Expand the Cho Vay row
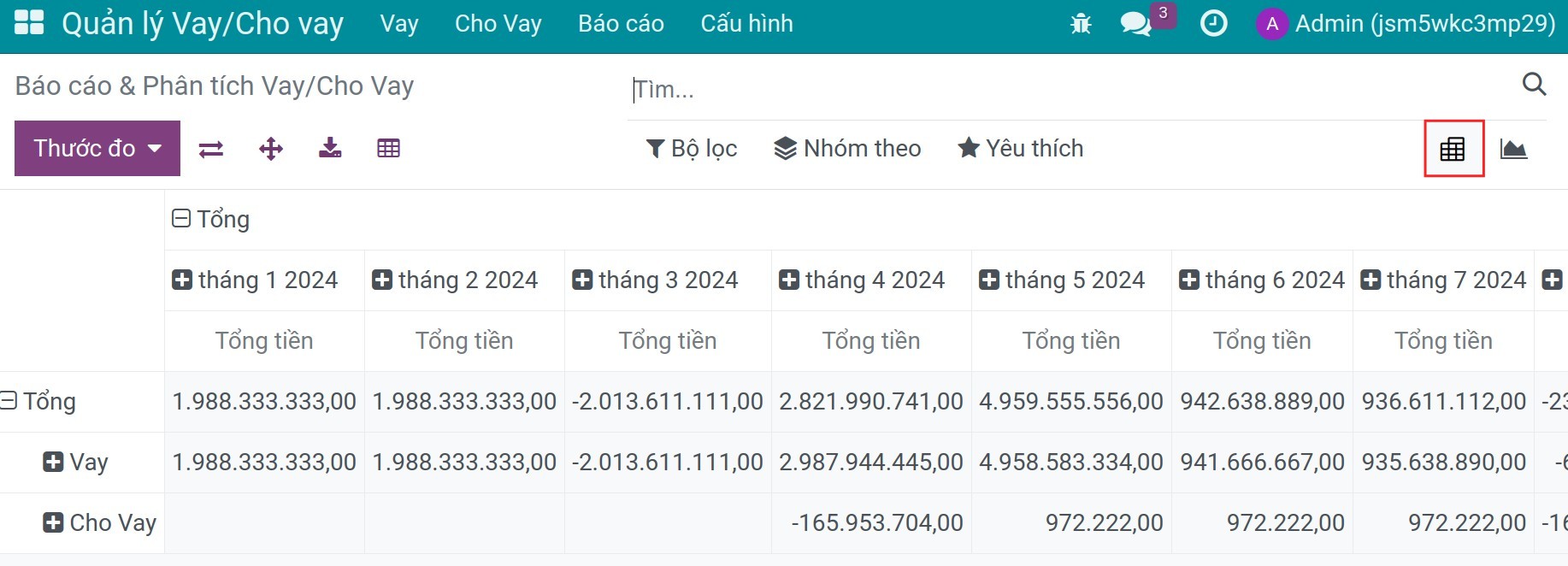 (x=99, y=523)
